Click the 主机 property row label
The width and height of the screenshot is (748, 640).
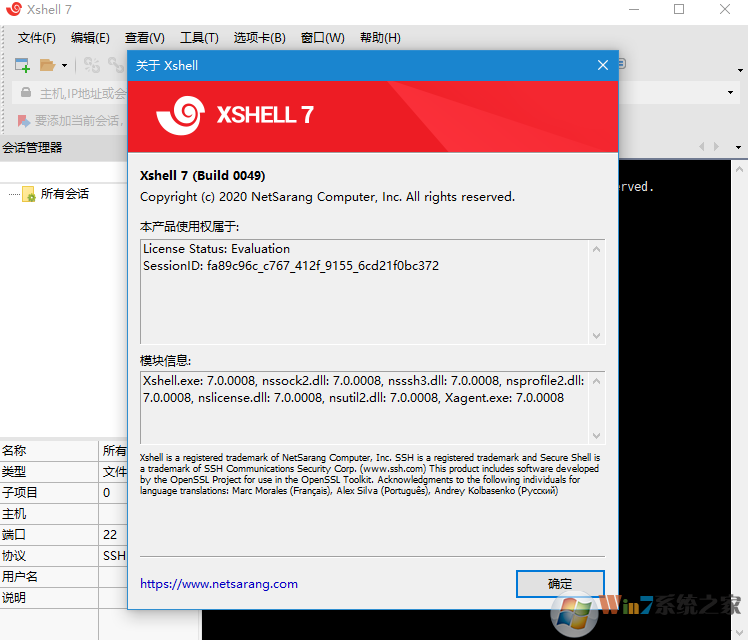[14, 514]
